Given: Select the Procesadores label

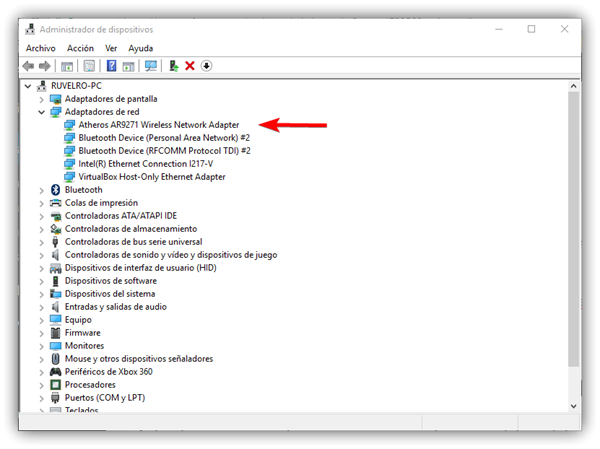Looking at the screenshot, I should coord(90,385).
